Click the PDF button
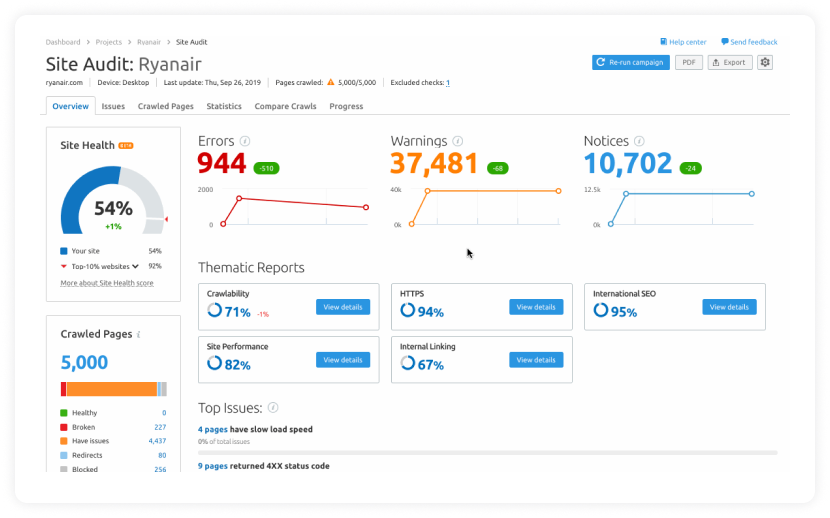 point(689,62)
